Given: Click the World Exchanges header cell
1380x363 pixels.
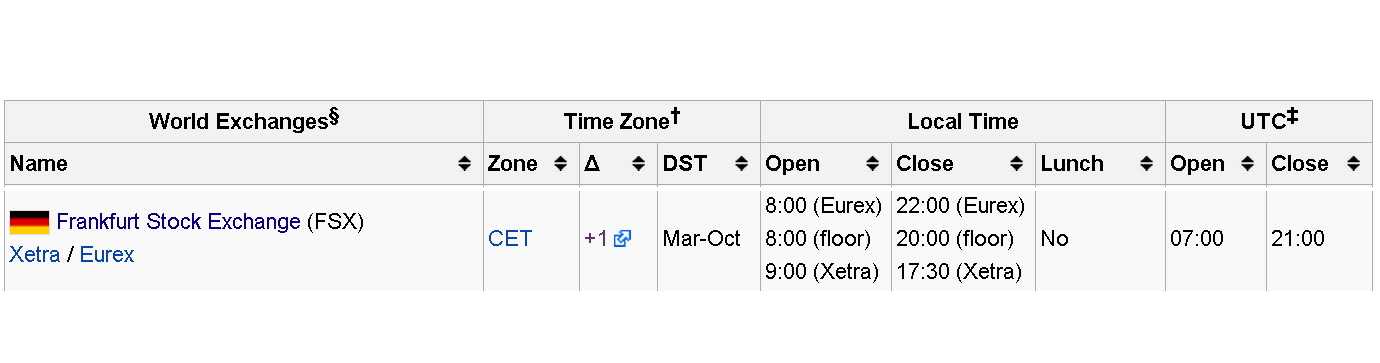Looking at the screenshot, I should [244, 121].
